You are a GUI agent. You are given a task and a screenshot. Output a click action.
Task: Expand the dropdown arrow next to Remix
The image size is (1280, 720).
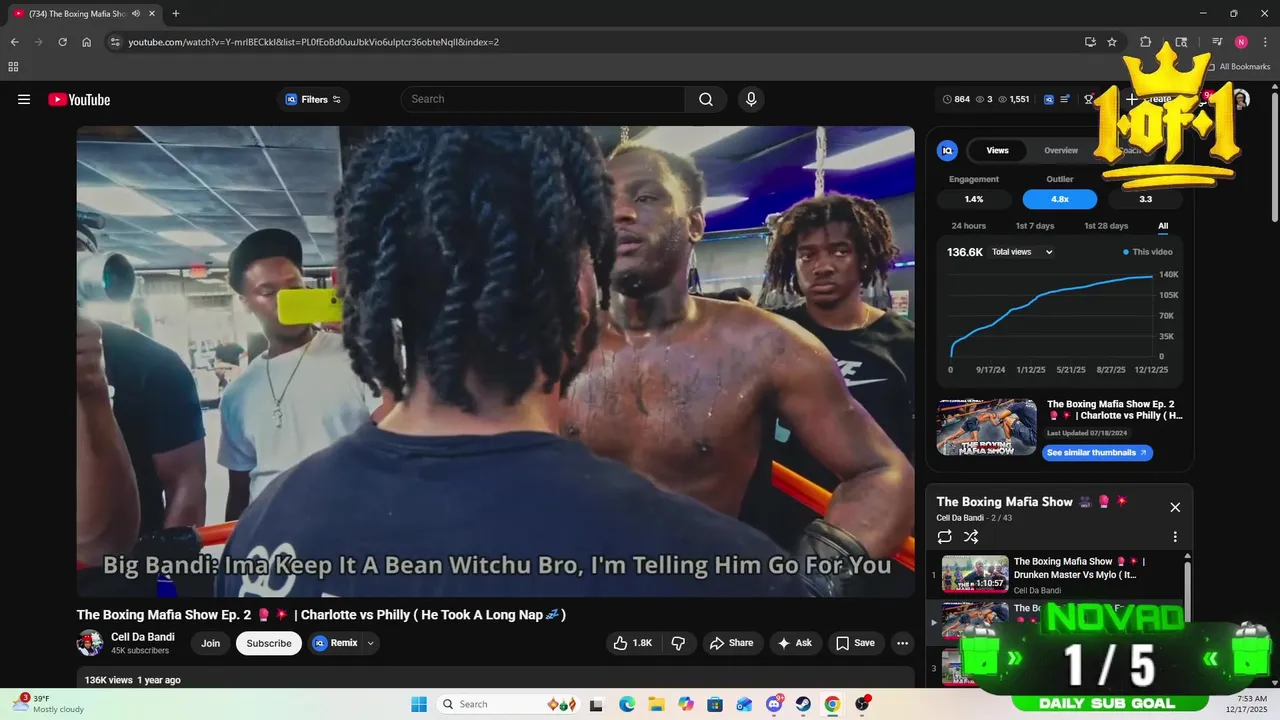pos(371,643)
